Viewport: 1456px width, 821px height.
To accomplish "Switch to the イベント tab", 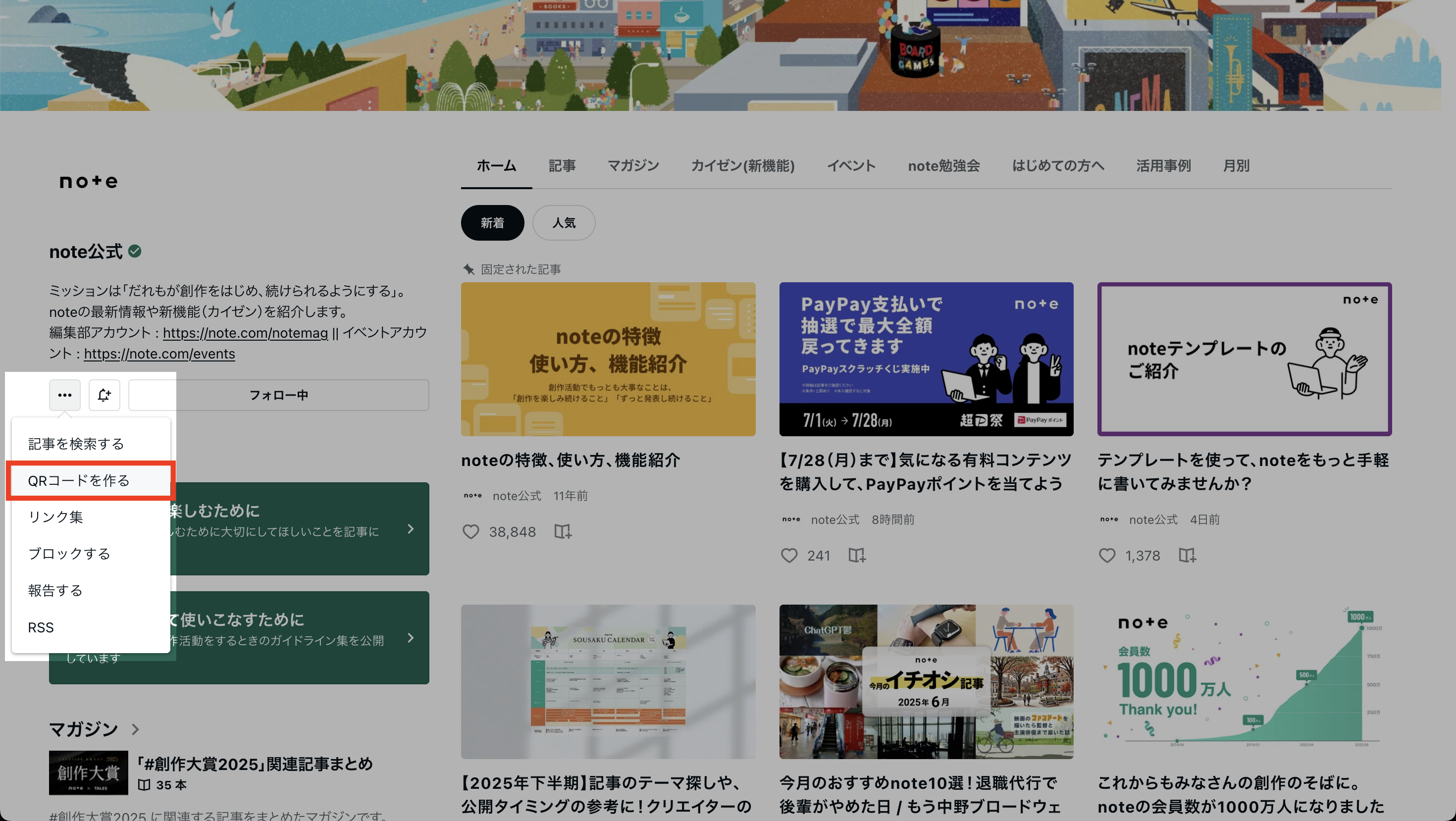I will (851, 165).
